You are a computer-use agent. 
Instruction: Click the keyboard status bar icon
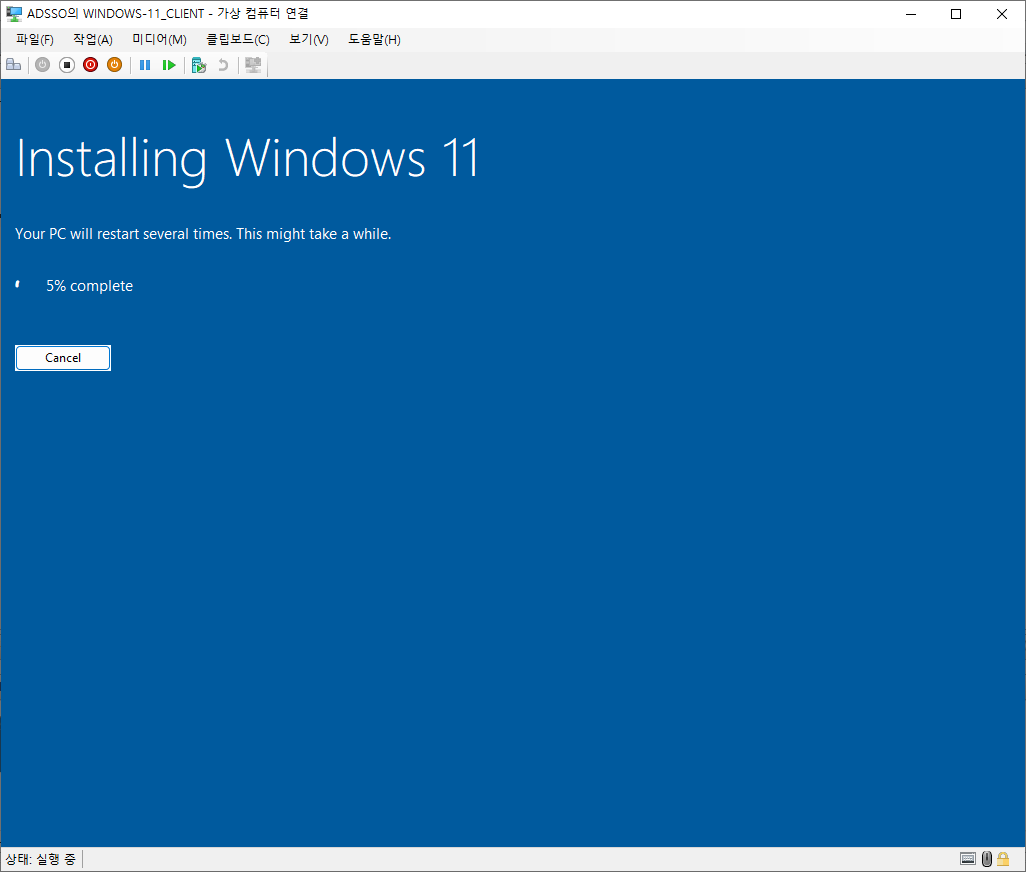click(968, 859)
